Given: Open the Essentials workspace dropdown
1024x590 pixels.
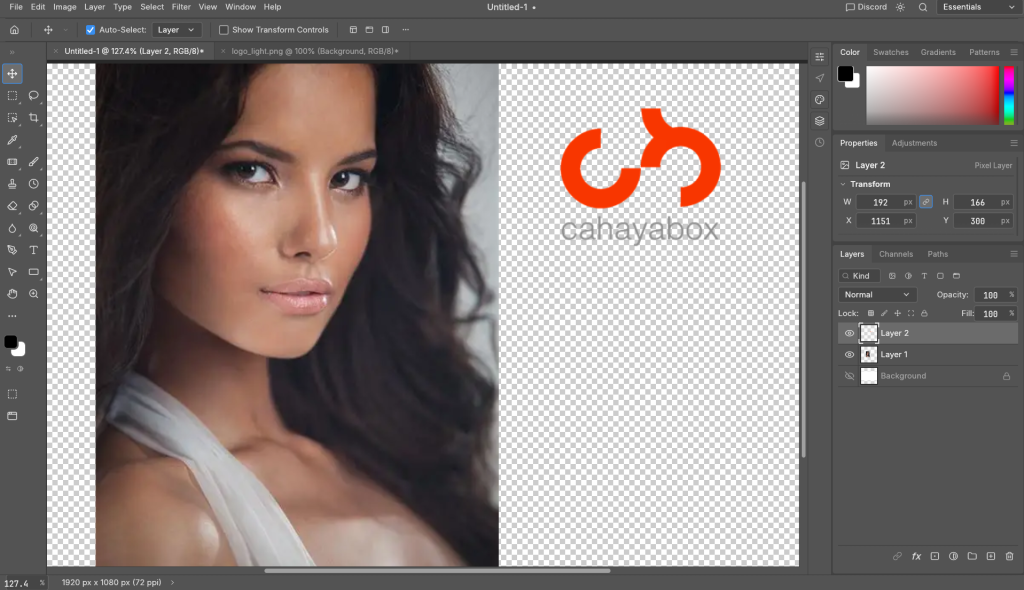Looking at the screenshot, I should click(978, 7).
